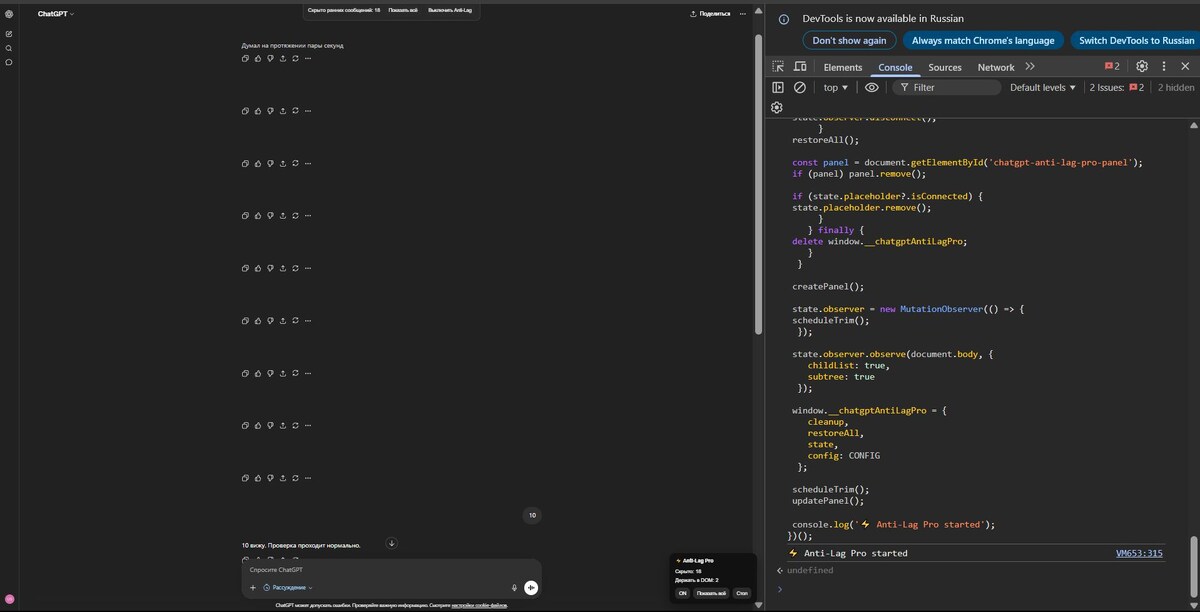
Task: Click the 'Don't show again' button
Action: (x=849, y=40)
